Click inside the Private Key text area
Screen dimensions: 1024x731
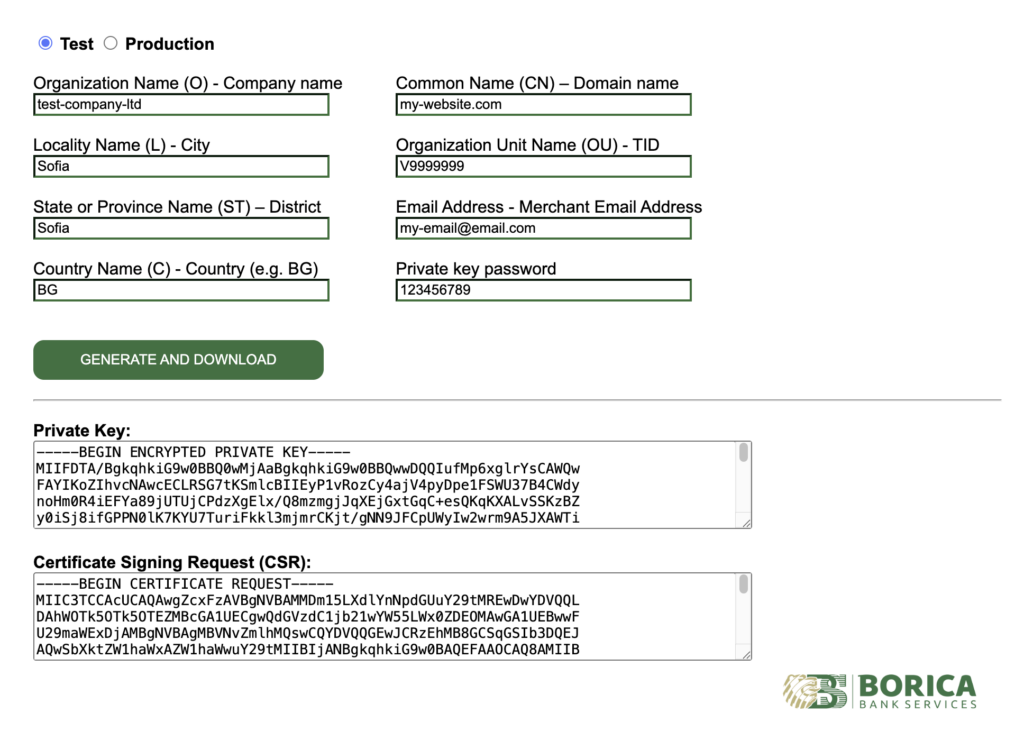coord(380,485)
